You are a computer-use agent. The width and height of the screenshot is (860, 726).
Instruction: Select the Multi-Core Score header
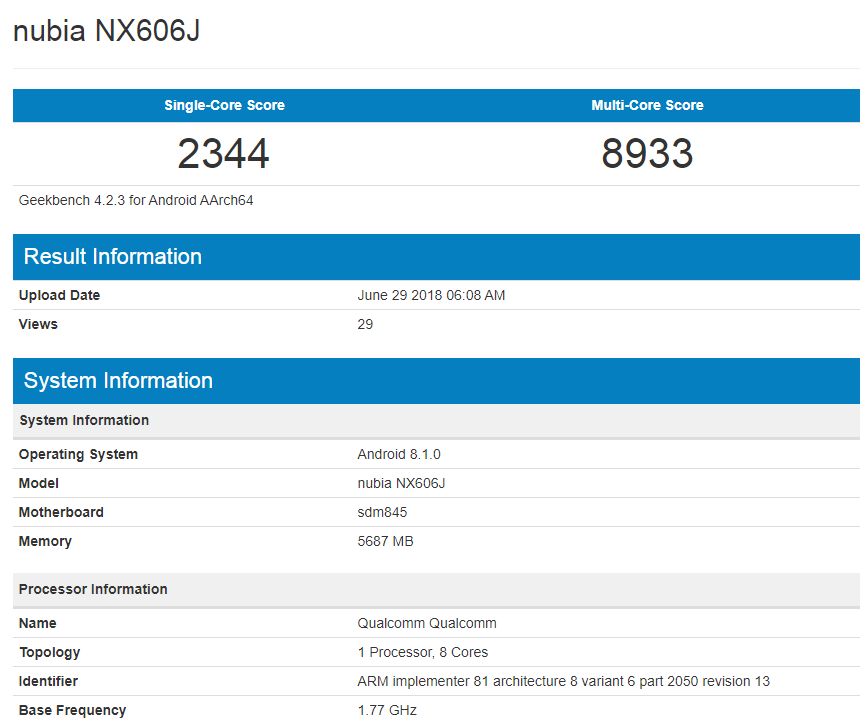[647, 105]
